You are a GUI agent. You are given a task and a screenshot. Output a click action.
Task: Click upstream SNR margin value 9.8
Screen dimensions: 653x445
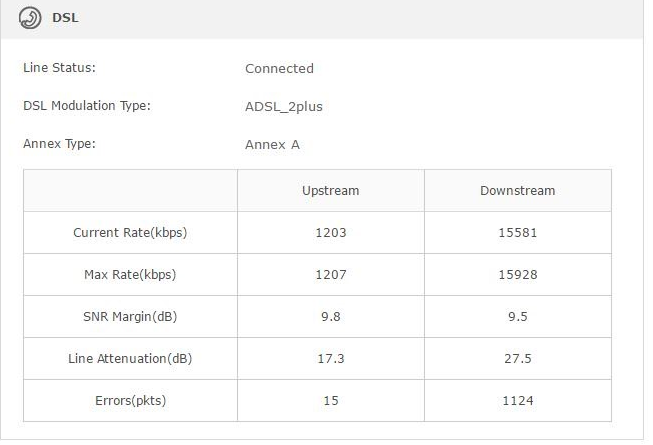[x=330, y=317]
